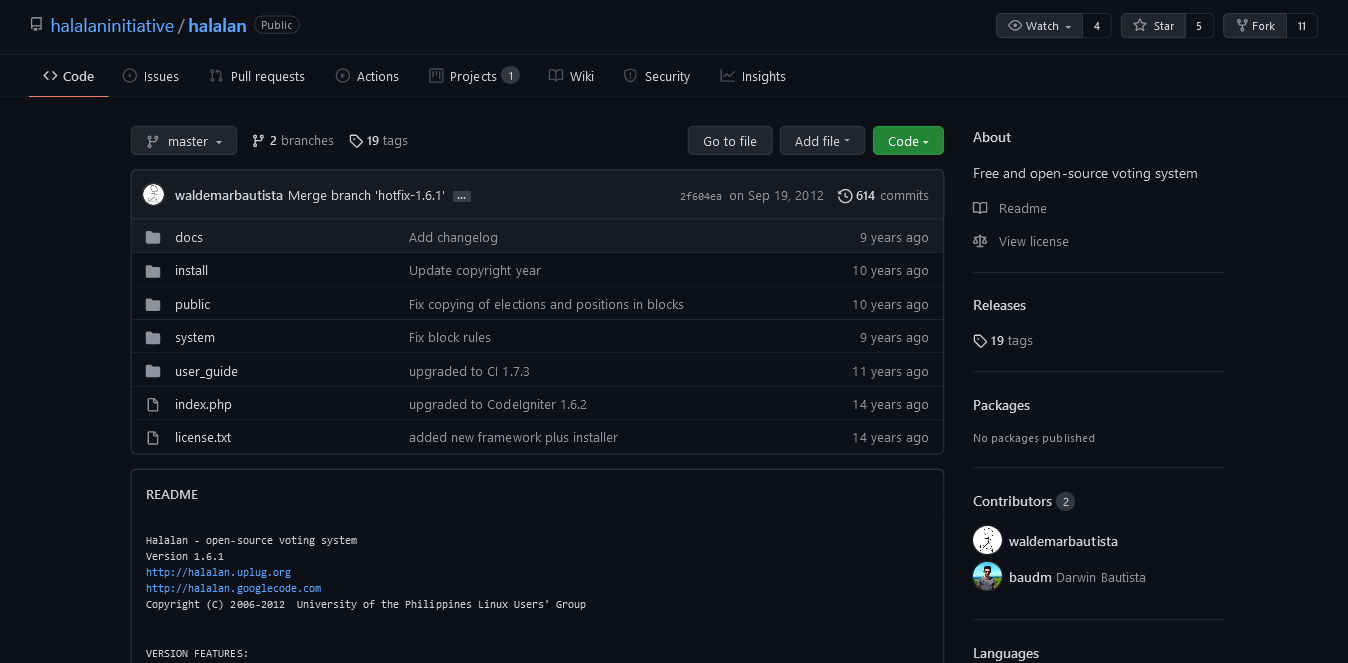View the 19 tags link near branches
Screen dimensions: 1348x663
pos(379,141)
